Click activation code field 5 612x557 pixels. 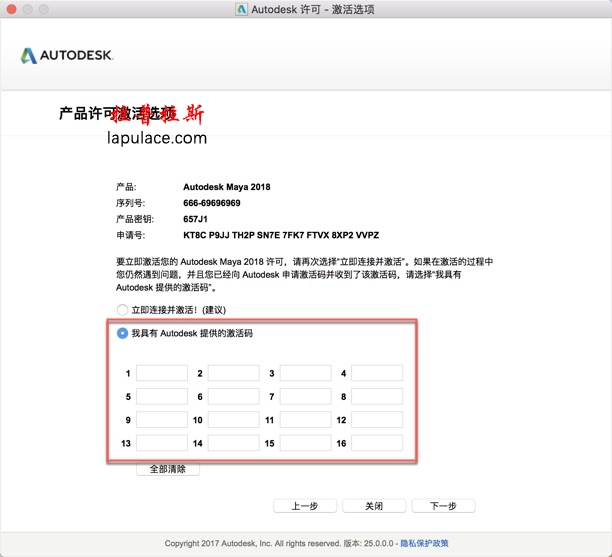tap(162, 397)
